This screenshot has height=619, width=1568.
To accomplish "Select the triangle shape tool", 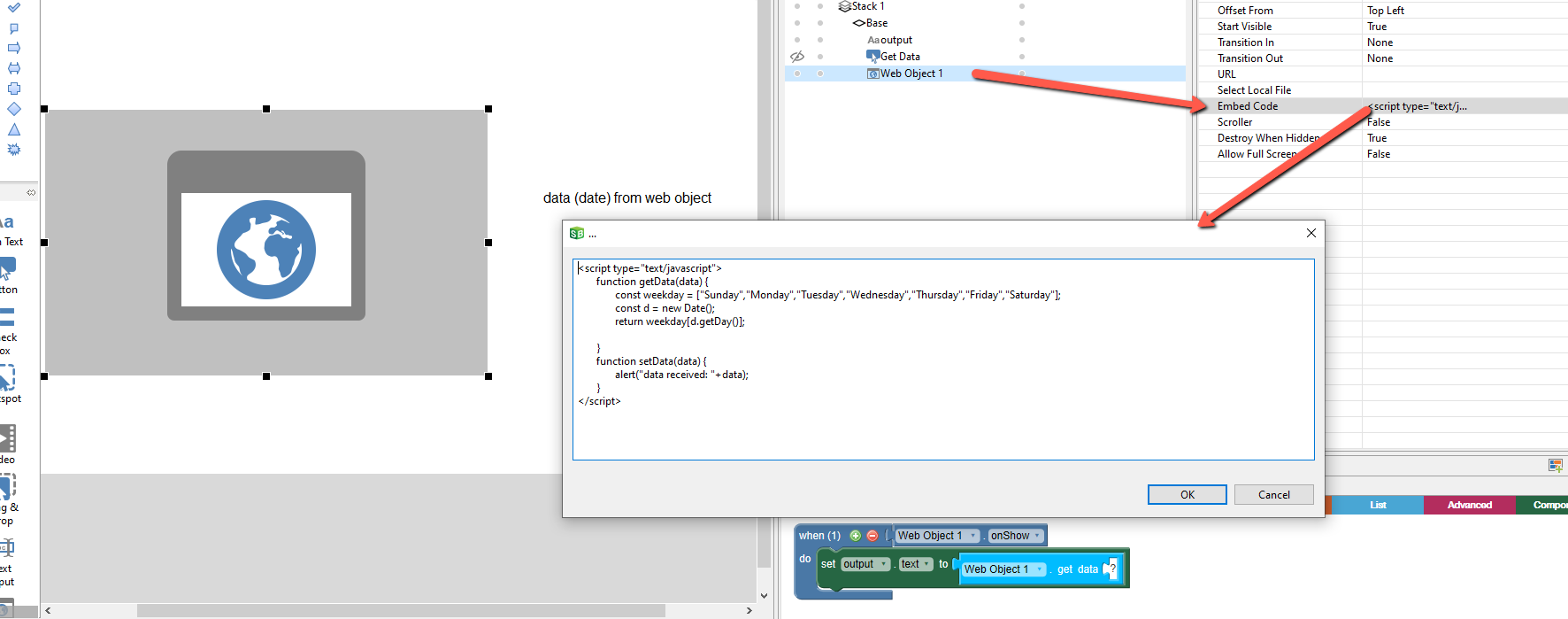I will coord(14,129).
